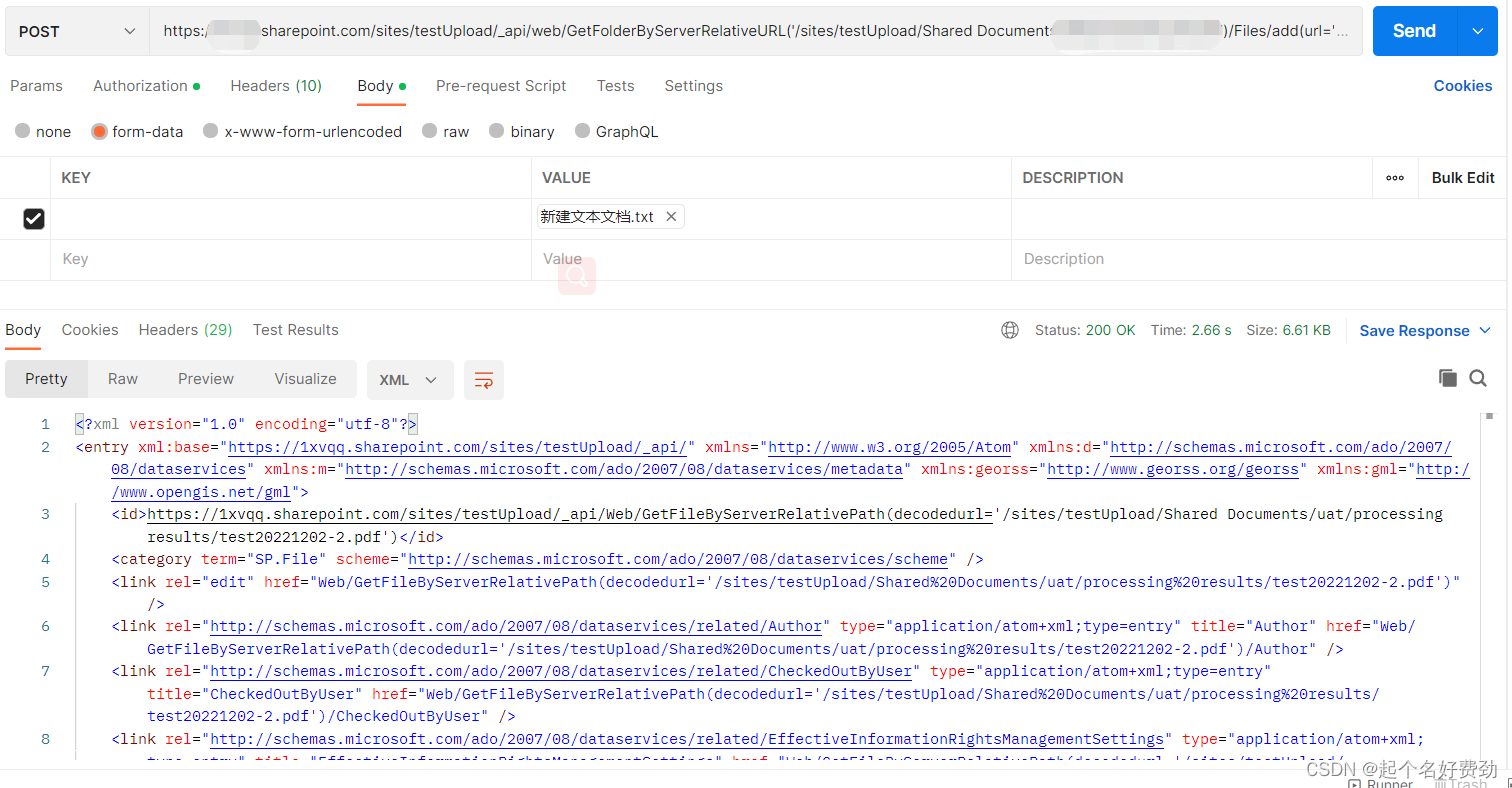This screenshot has width=1512, height=788.
Task: Open the POST method dropdown
Action: (77, 31)
